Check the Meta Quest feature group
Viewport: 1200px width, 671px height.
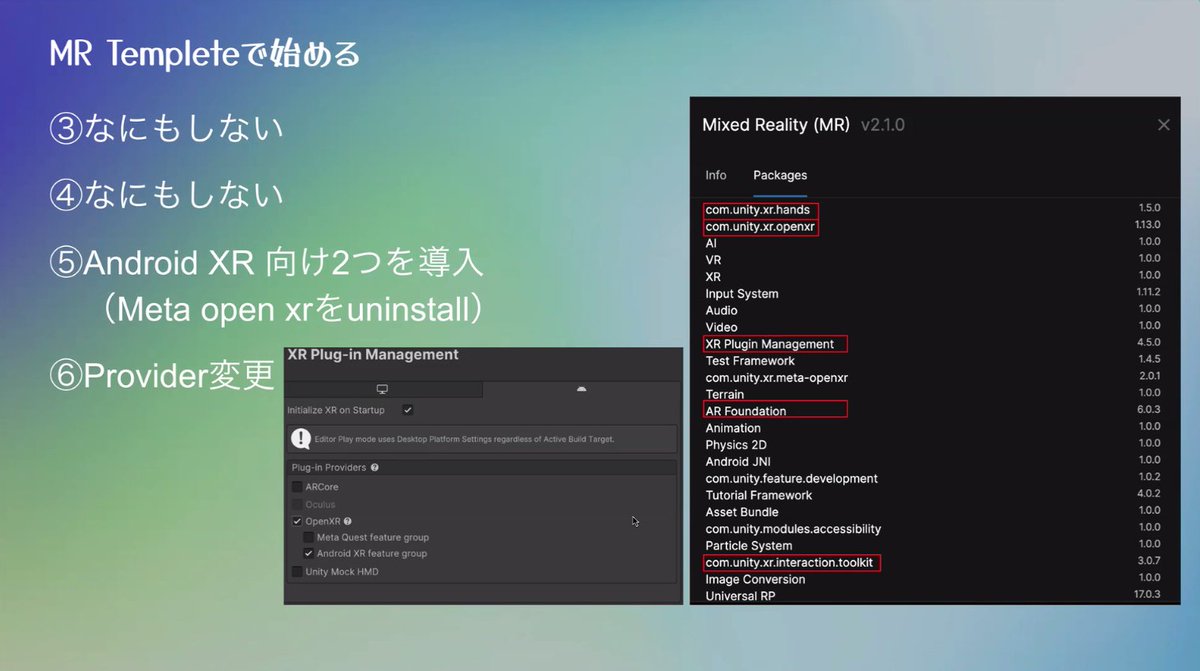point(309,537)
